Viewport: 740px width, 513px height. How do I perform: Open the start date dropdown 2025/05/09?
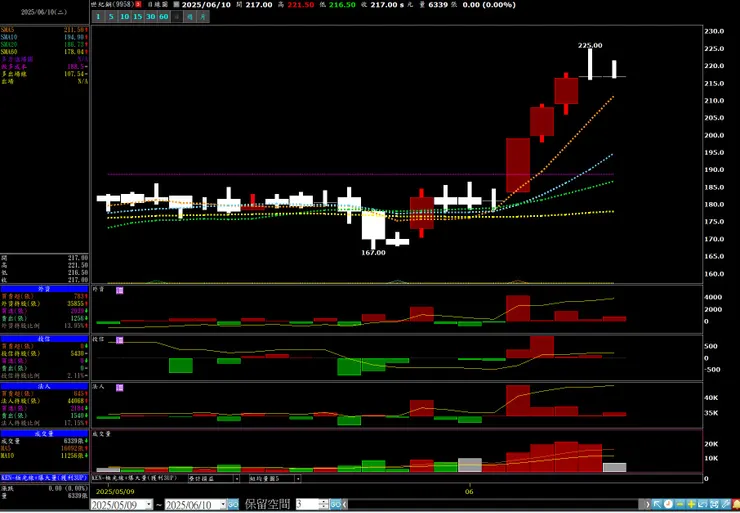point(149,505)
